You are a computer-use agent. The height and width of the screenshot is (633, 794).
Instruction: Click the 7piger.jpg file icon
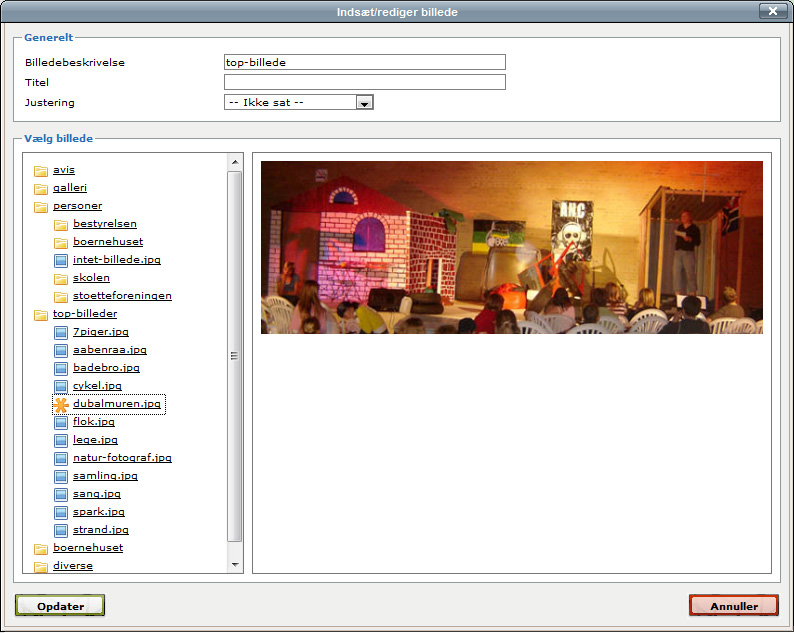point(61,332)
